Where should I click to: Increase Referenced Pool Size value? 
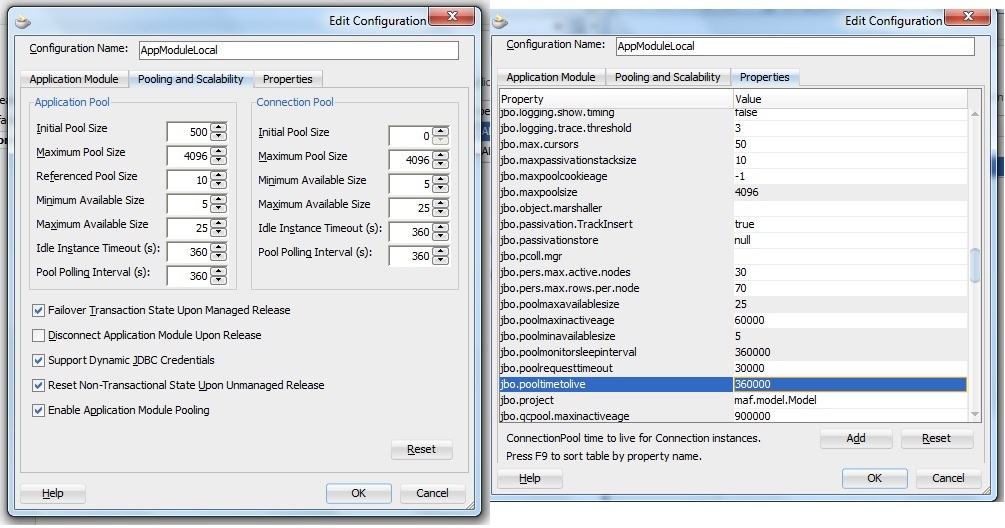[x=218, y=173]
